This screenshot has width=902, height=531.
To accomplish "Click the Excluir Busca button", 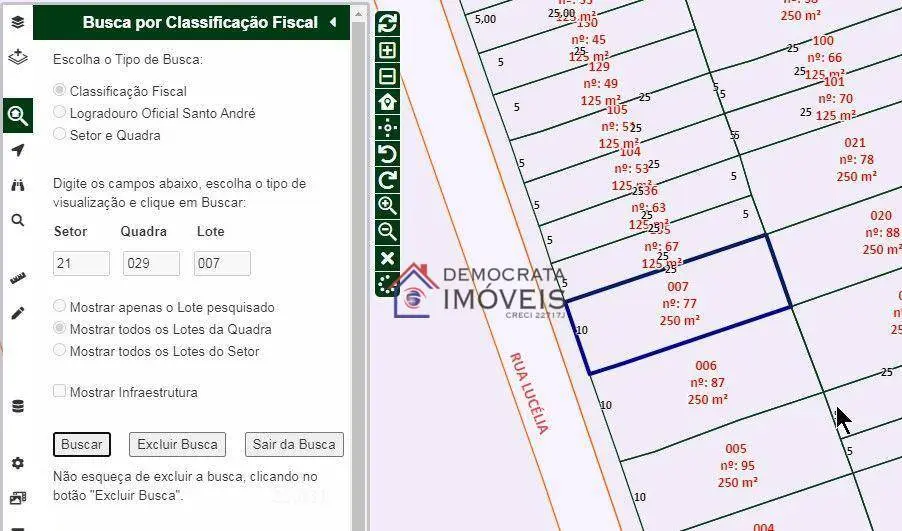I will (x=177, y=444).
